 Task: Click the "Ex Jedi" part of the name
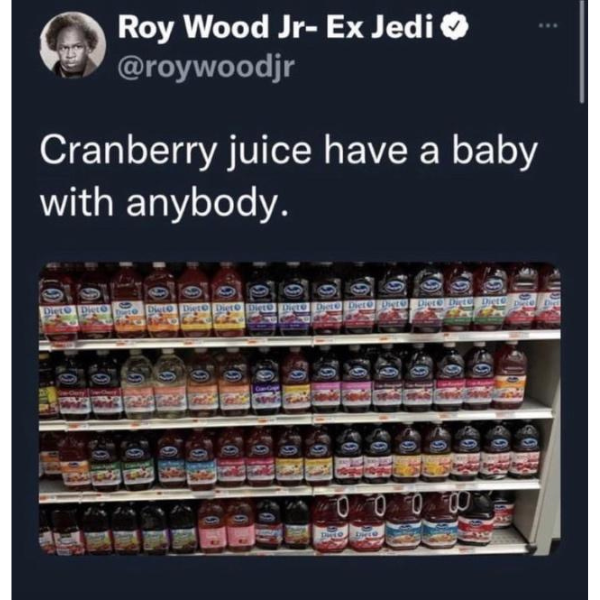click(381, 28)
